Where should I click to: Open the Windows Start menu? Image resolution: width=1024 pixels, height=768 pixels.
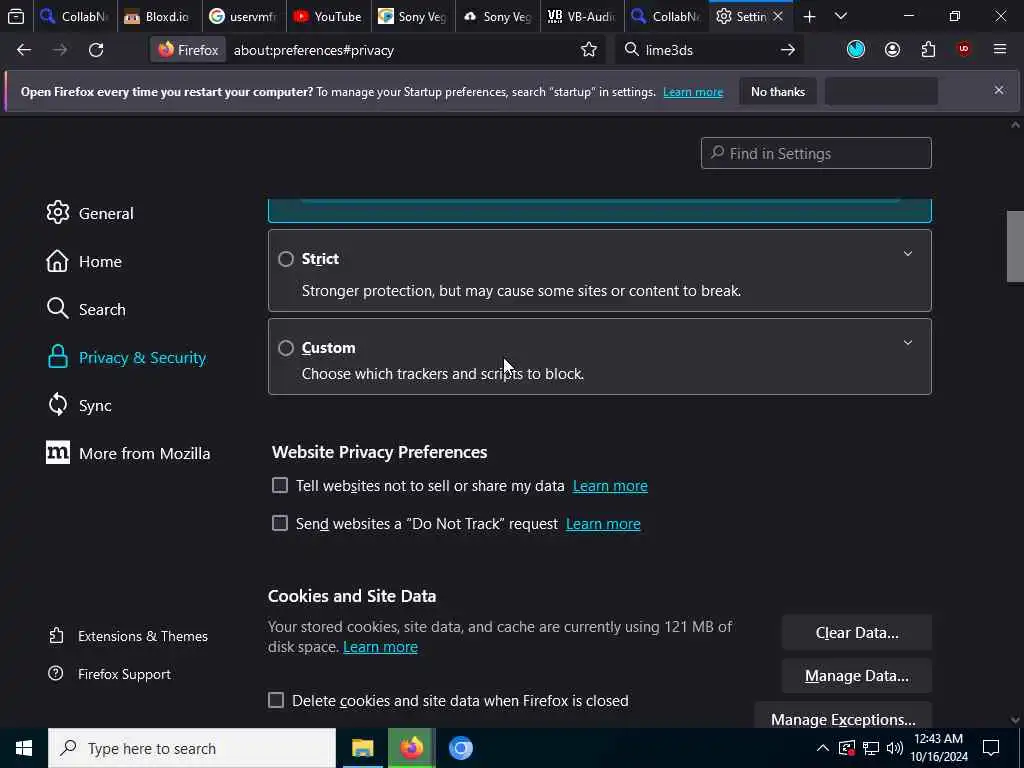coord(24,748)
